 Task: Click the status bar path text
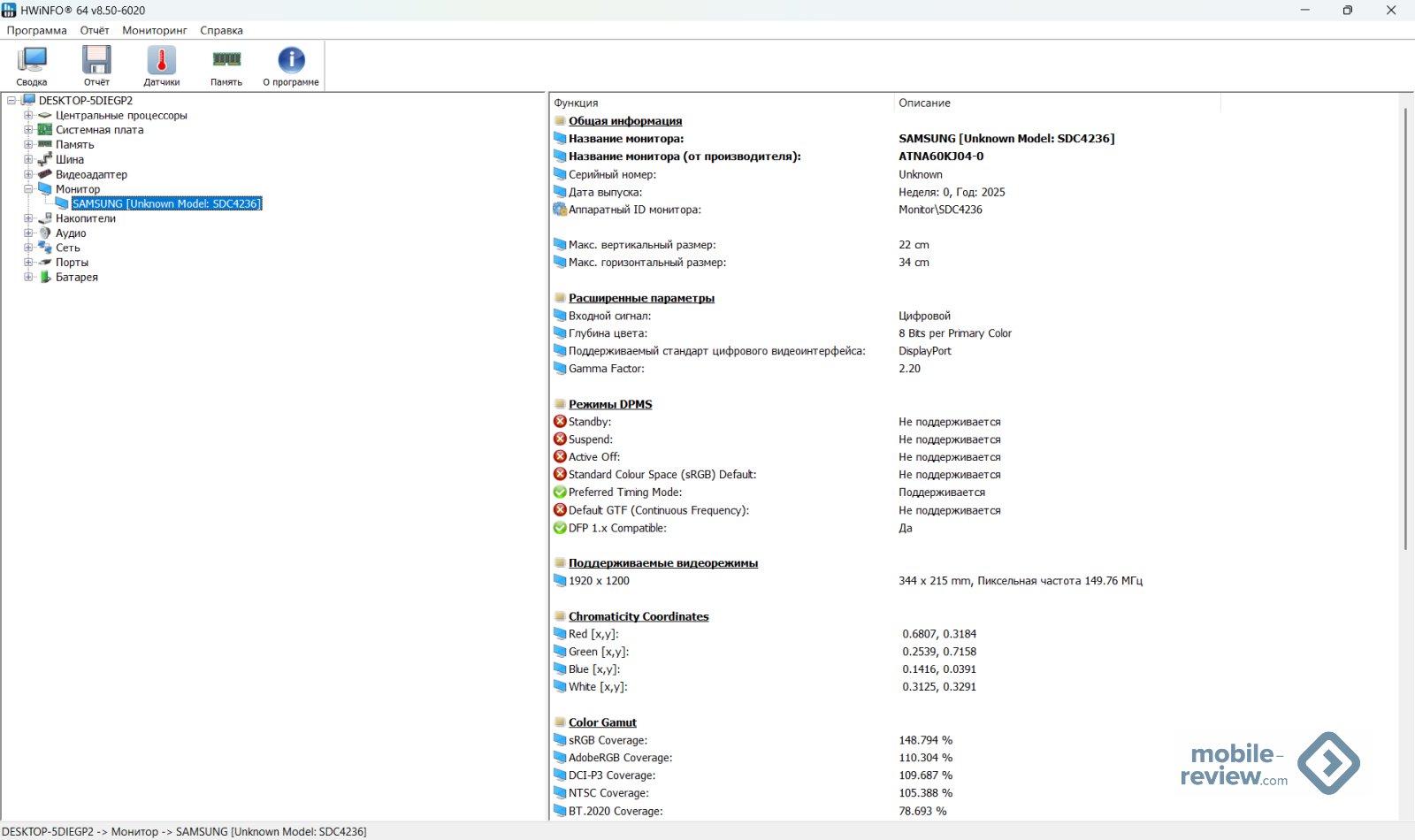[184, 831]
